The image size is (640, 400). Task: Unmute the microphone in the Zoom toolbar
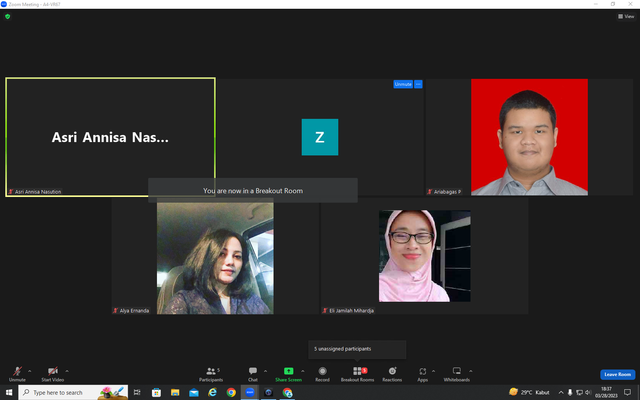[x=17, y=373]
